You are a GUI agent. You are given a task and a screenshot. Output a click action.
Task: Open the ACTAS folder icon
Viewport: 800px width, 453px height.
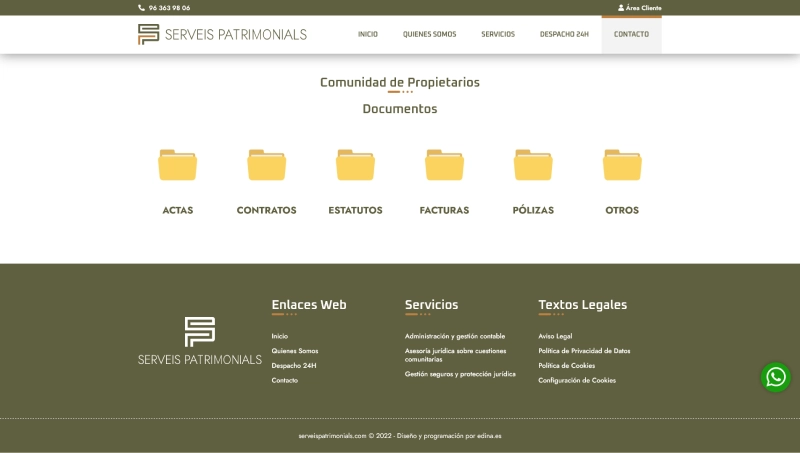tap(178, 165)
